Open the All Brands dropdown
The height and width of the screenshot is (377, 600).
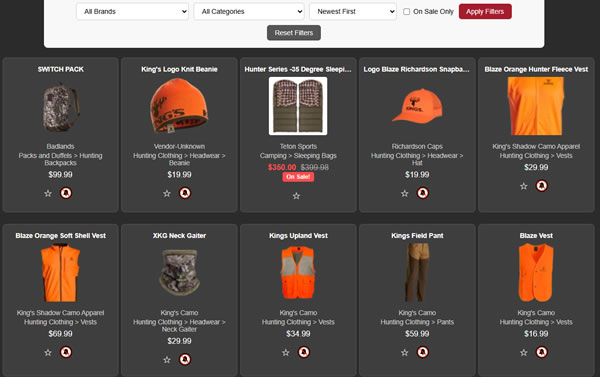coord(132,11)
